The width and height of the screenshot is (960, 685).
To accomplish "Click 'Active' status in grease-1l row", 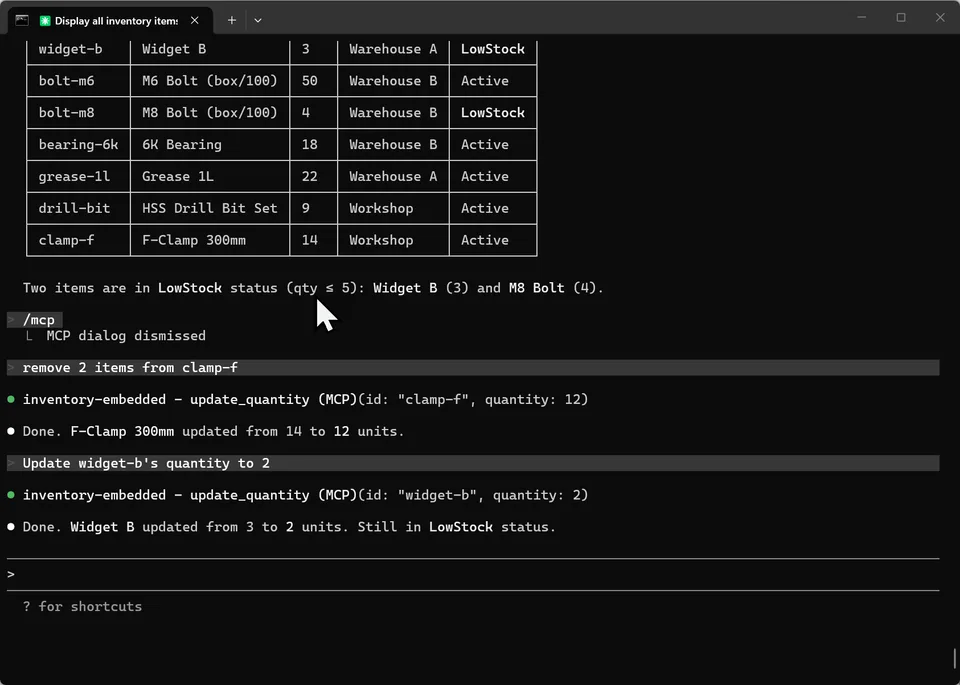I will pos(484,176).
